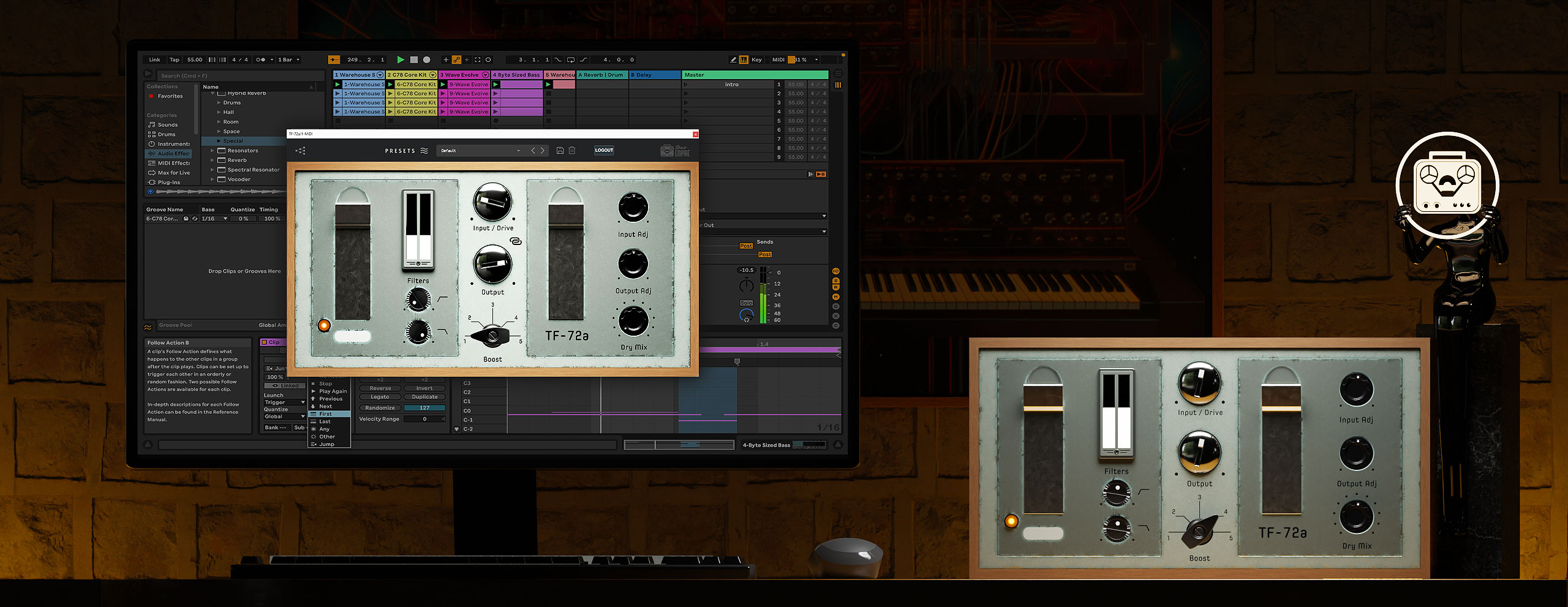Open the Default preset dropdown in TF-72a
1568x607 pixels.
pyautogui.click(x=480, y=150)
